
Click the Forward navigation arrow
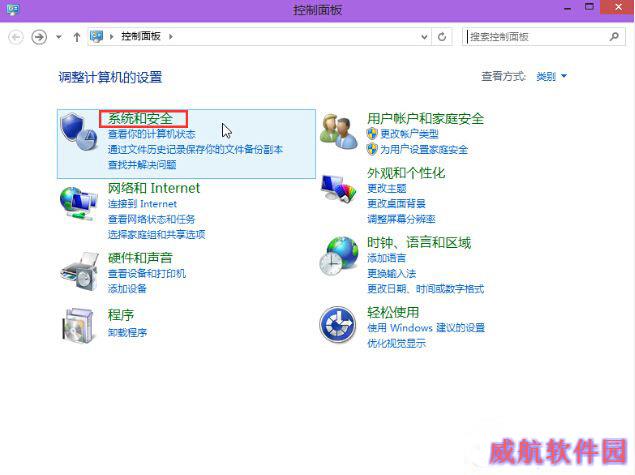pyautogui.click(x=39, y=37)
